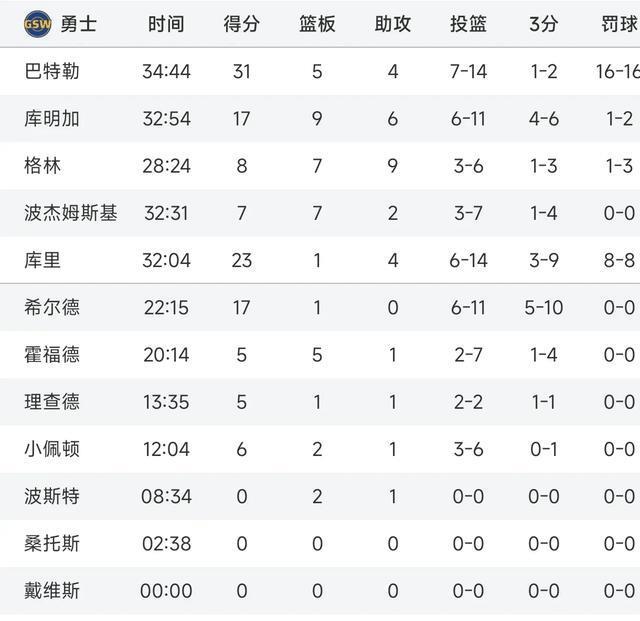The width and height of the screenshot is (640, 621).
Task: Sort by the 得分 column header
Action: (x=241, y=24)
